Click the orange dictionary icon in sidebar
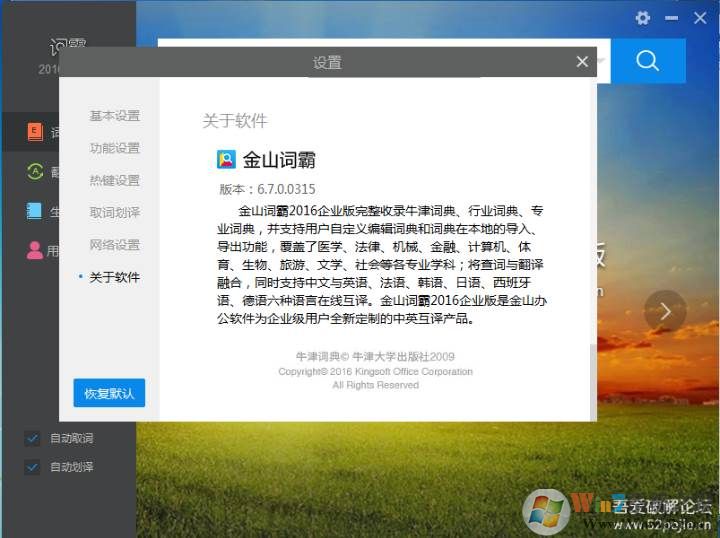 [x=35, y=132]
